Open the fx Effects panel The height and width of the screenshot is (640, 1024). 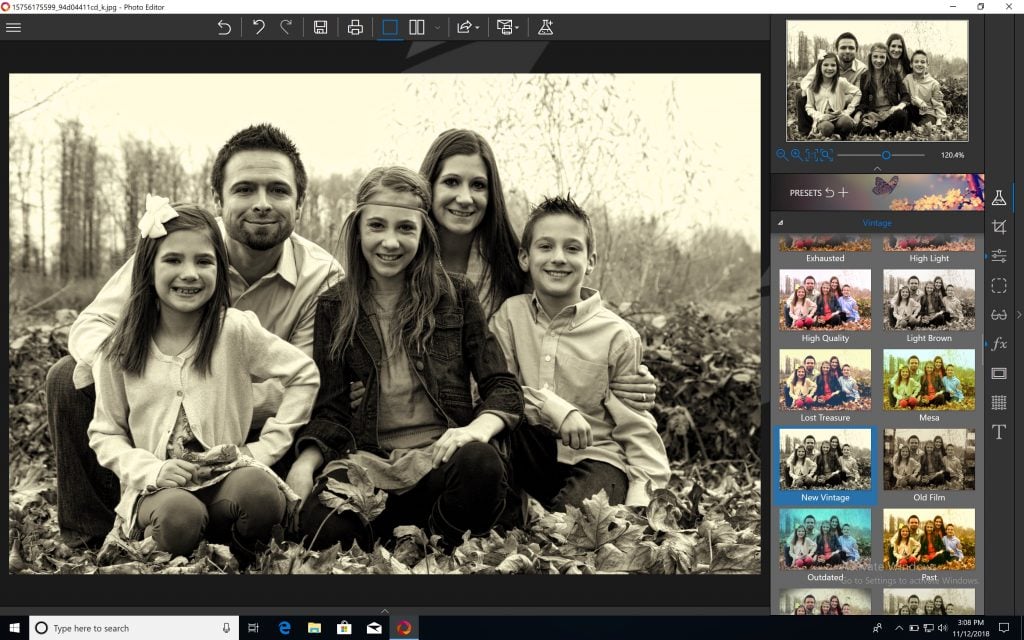pyautogui.click(x=999, y=344)
